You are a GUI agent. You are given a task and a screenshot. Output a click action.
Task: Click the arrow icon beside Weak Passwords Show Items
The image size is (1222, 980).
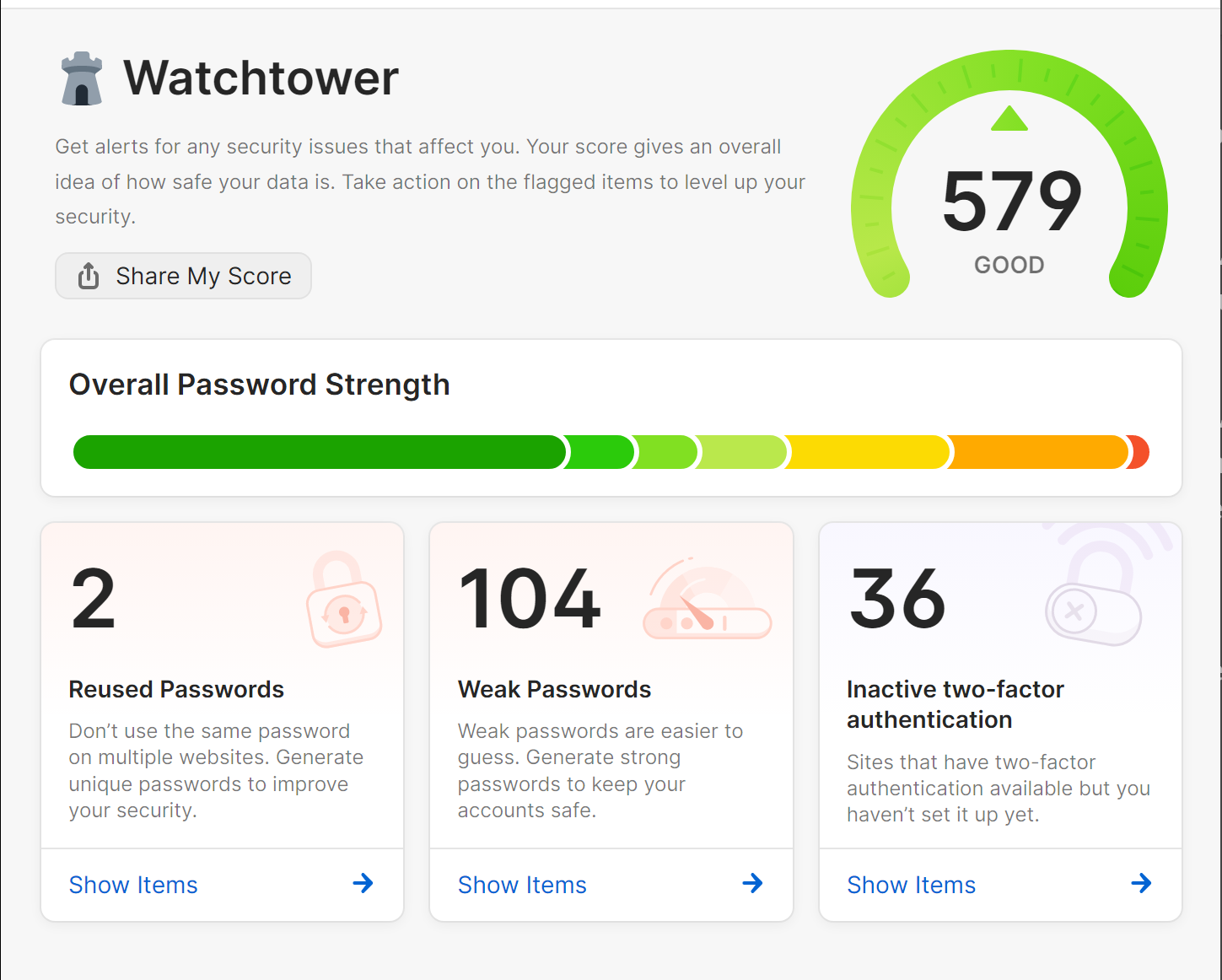tap(752, 884)
